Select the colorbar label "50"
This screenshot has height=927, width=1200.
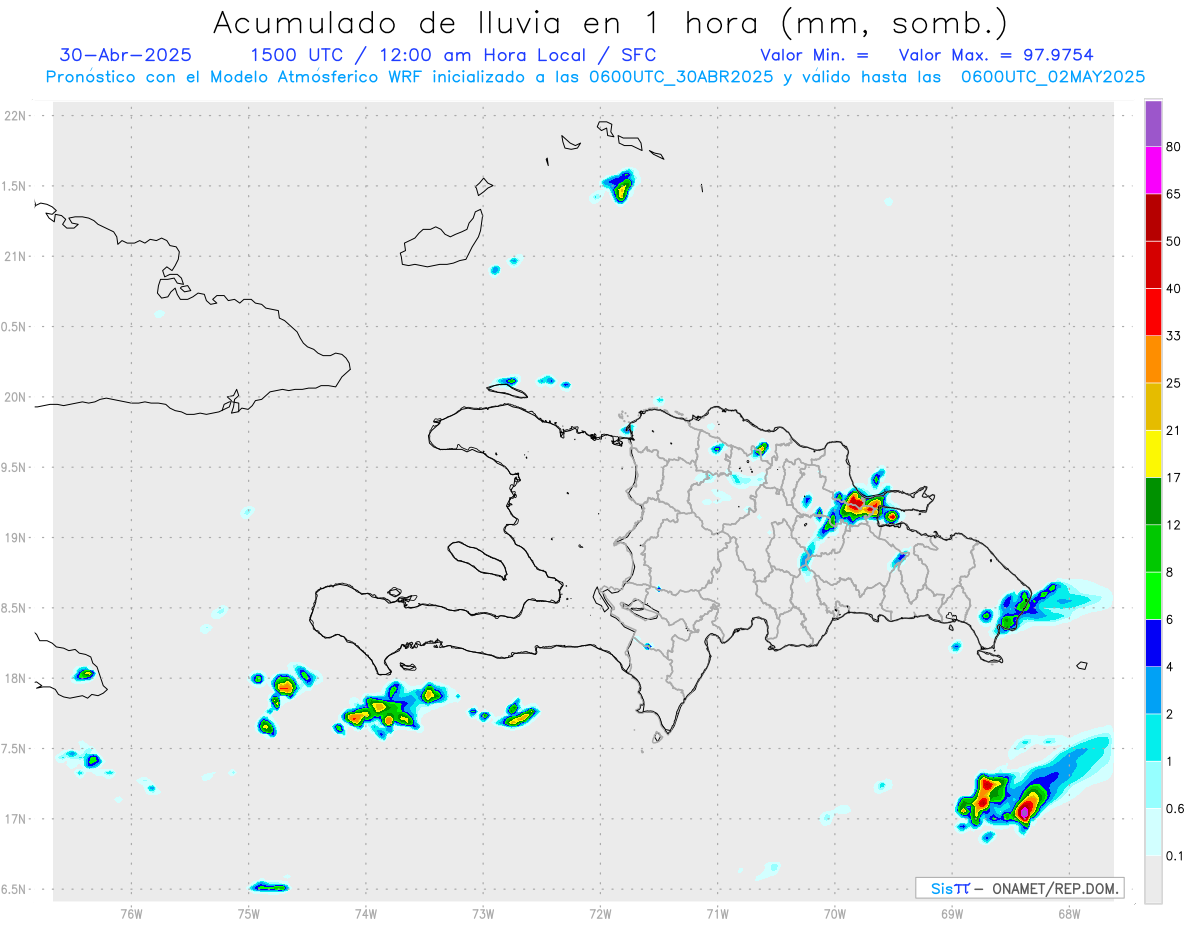click(1174, 242)
